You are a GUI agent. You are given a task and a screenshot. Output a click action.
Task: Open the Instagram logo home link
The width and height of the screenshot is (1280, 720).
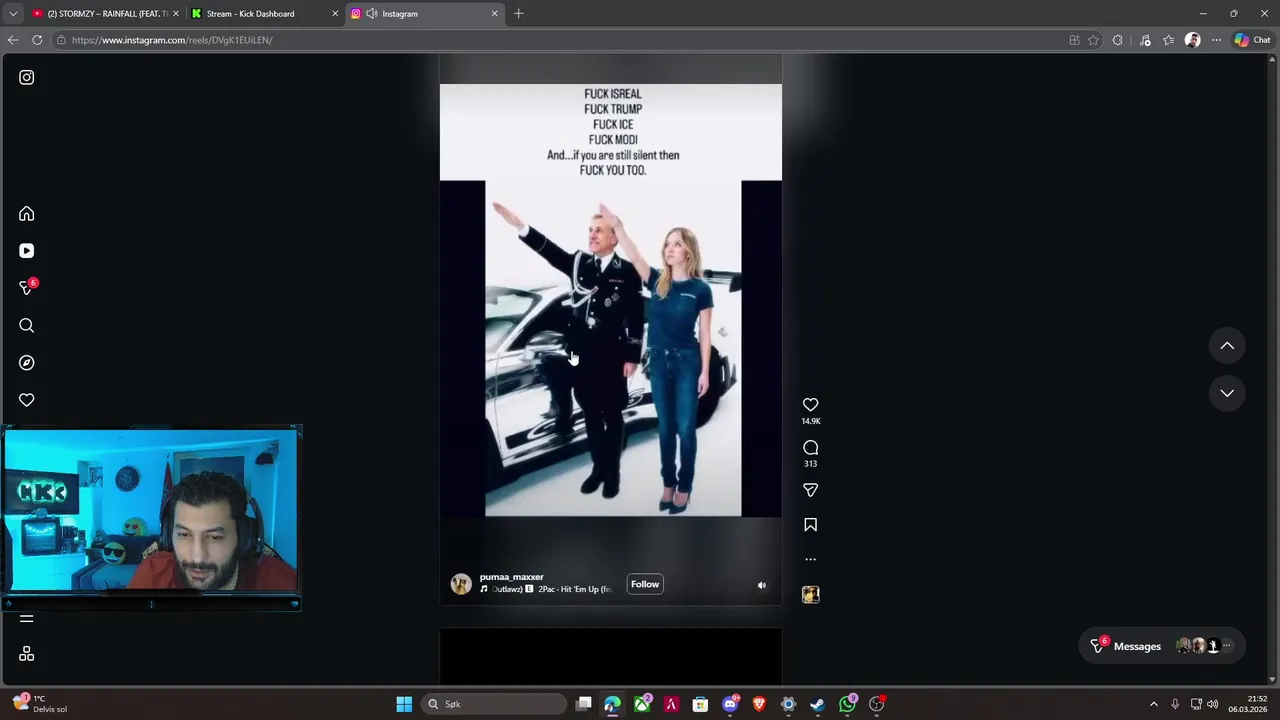point(27,77)
